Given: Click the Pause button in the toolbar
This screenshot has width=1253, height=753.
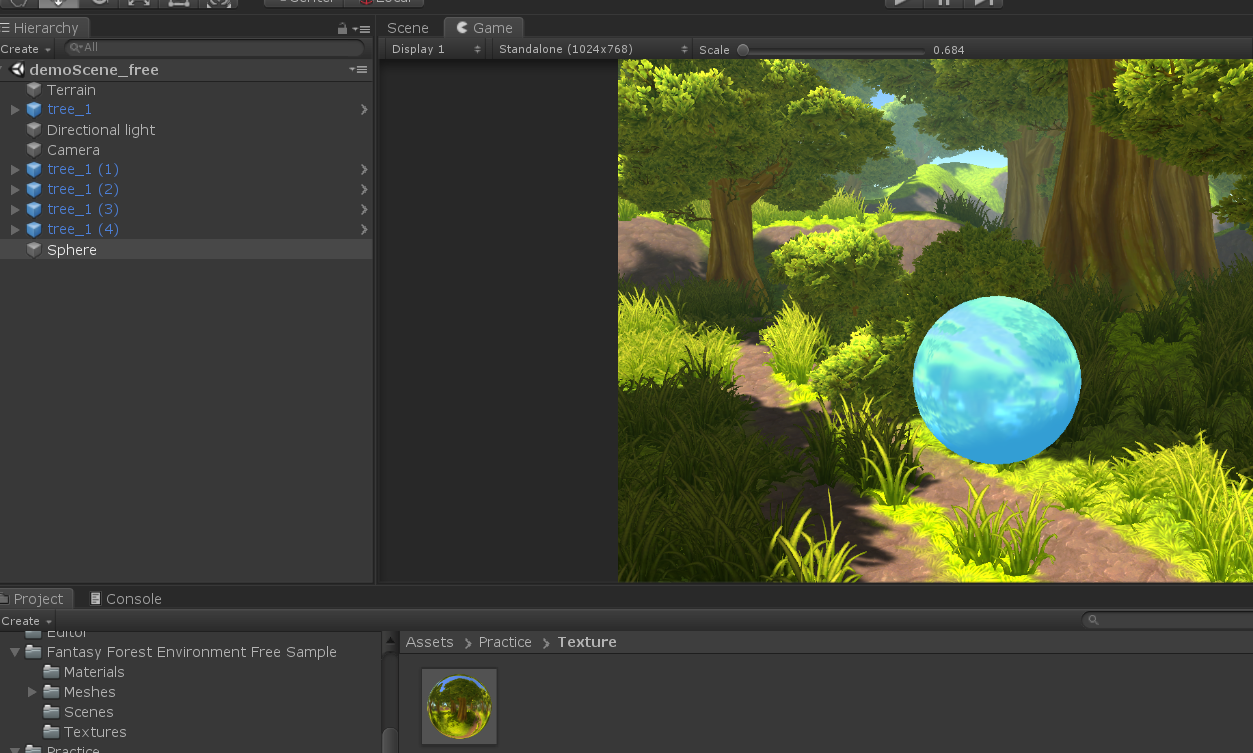Looking at the screenshot, I should (x=943, y=3).
